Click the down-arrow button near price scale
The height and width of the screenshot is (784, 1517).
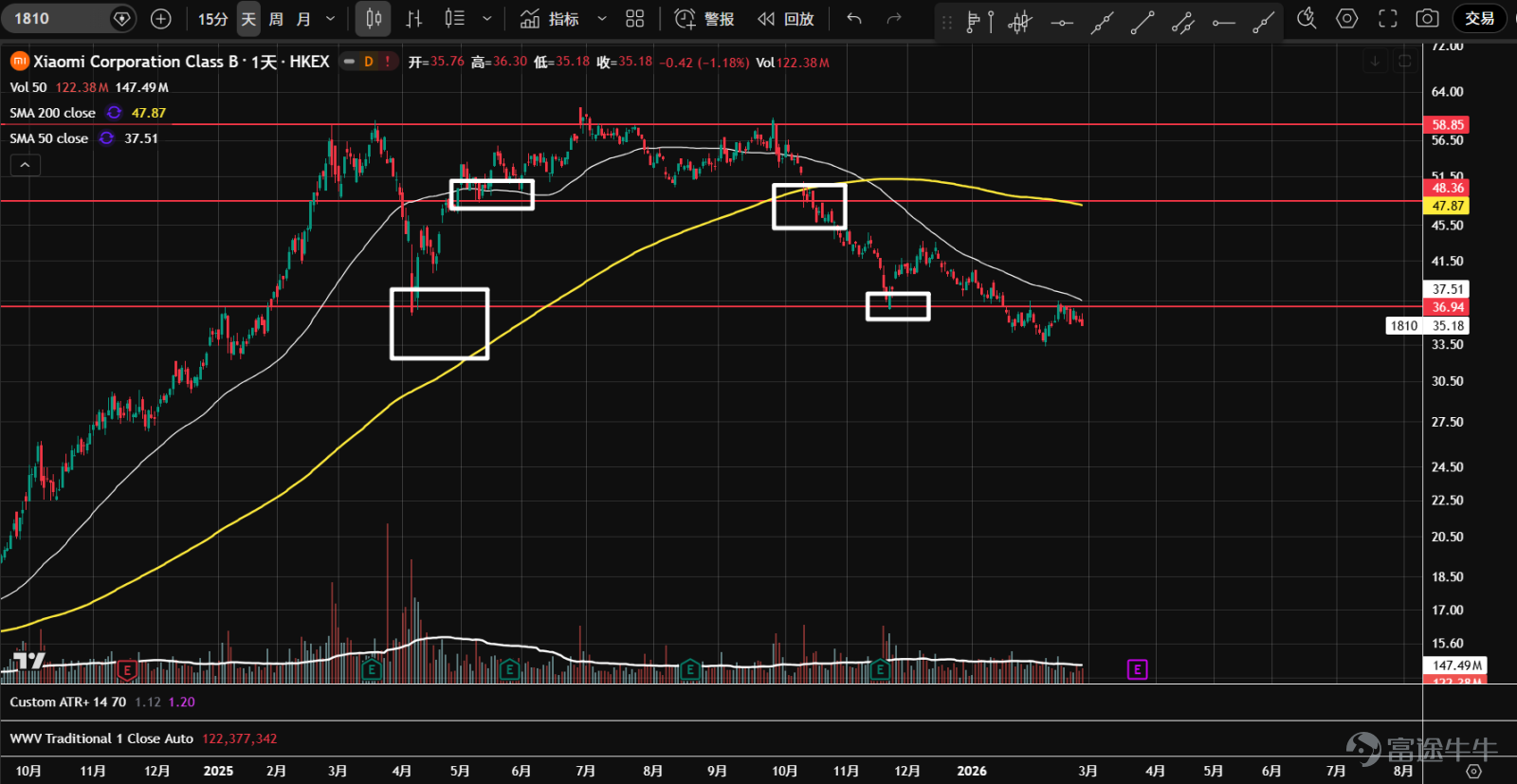(x=1375, y=62)
